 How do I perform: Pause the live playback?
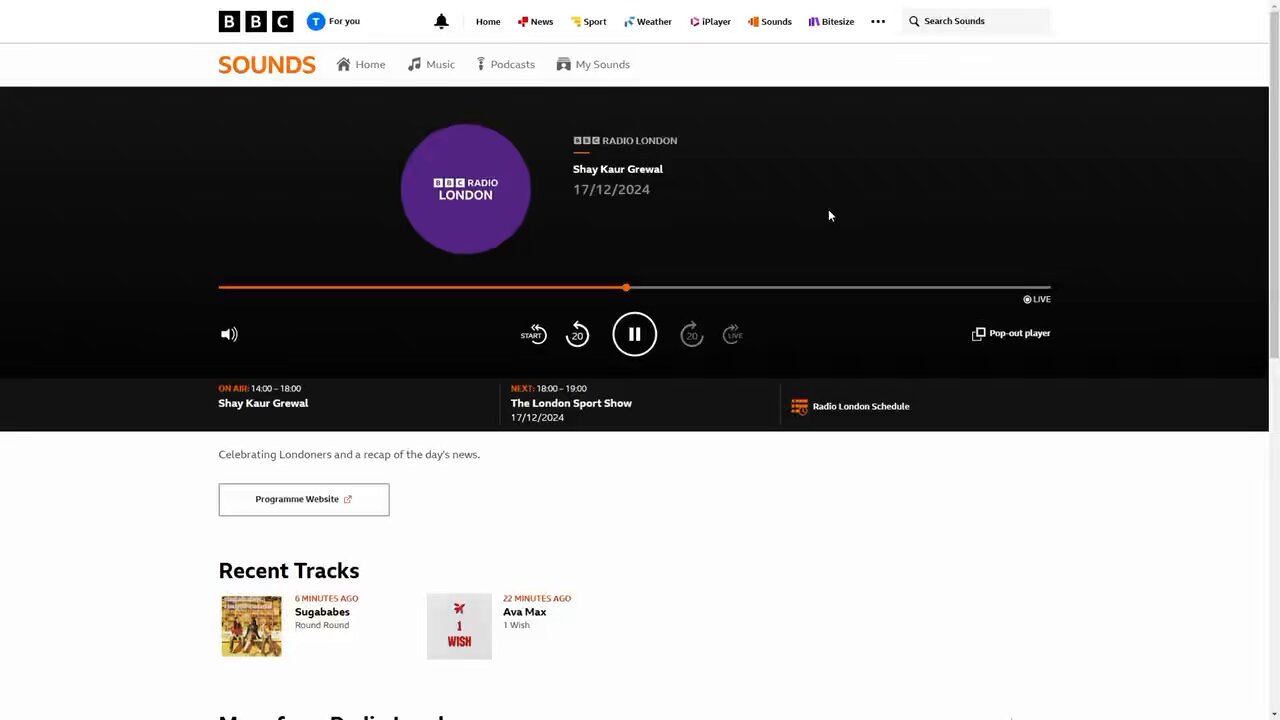pyautogui.click(x=634, y=334)
